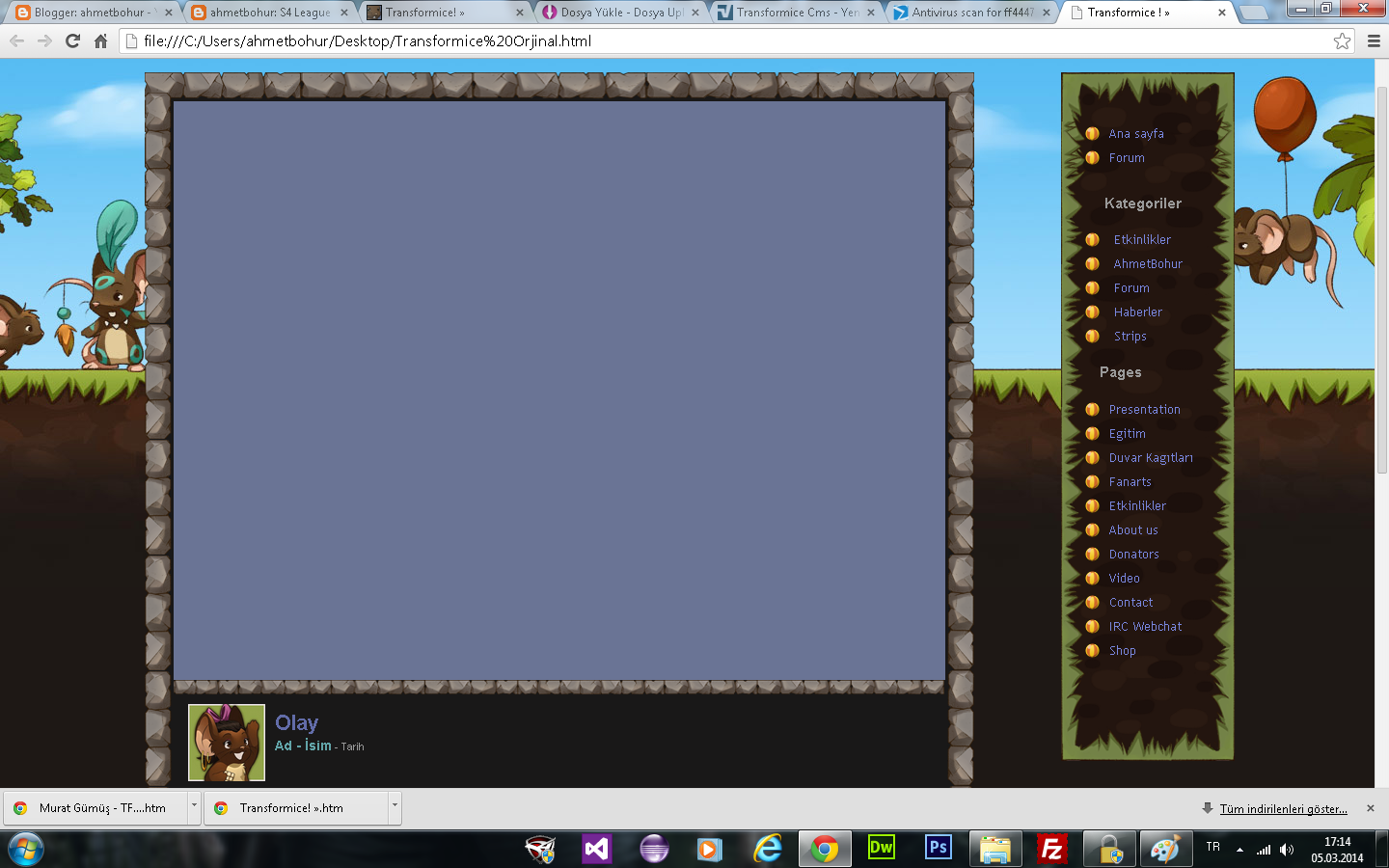Bookmark this page with the star icon
The height and width of the screenshot is (868, 1389).
click(x=1342, y=41)
